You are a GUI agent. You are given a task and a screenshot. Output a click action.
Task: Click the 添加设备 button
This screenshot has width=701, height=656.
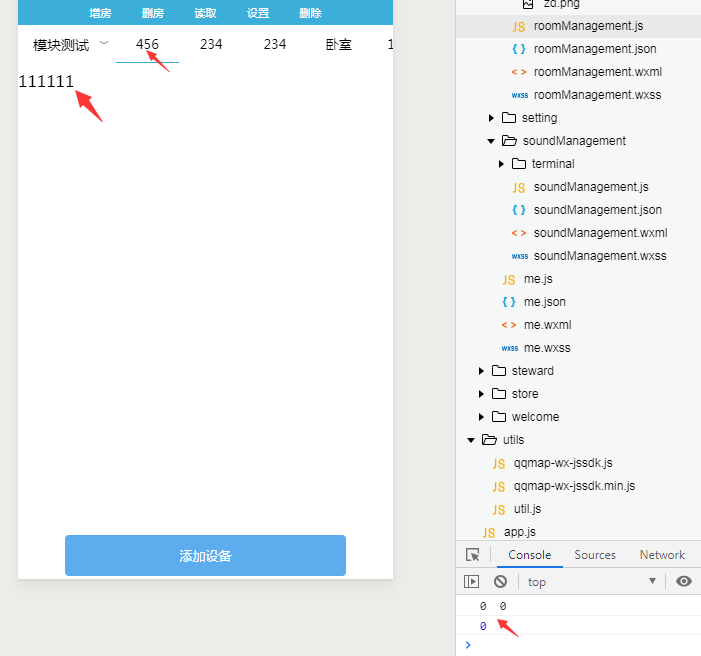coord(205,555)
